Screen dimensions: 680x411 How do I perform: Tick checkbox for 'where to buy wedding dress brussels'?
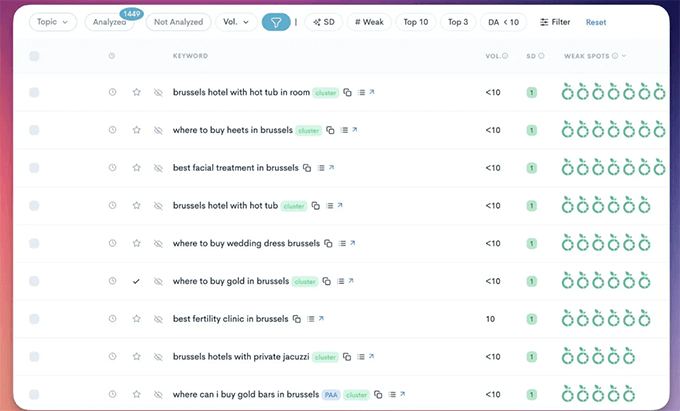point(34,243)
